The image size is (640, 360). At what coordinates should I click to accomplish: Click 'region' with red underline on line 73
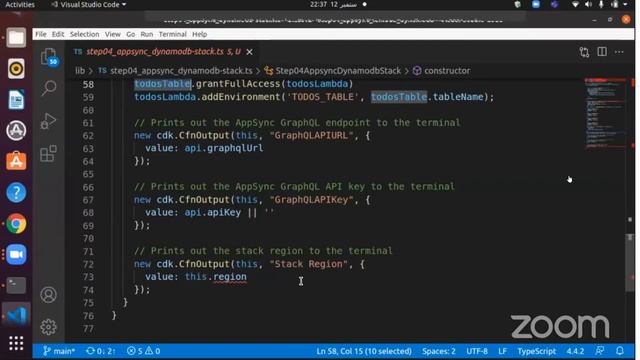click(x=230, y=277)
